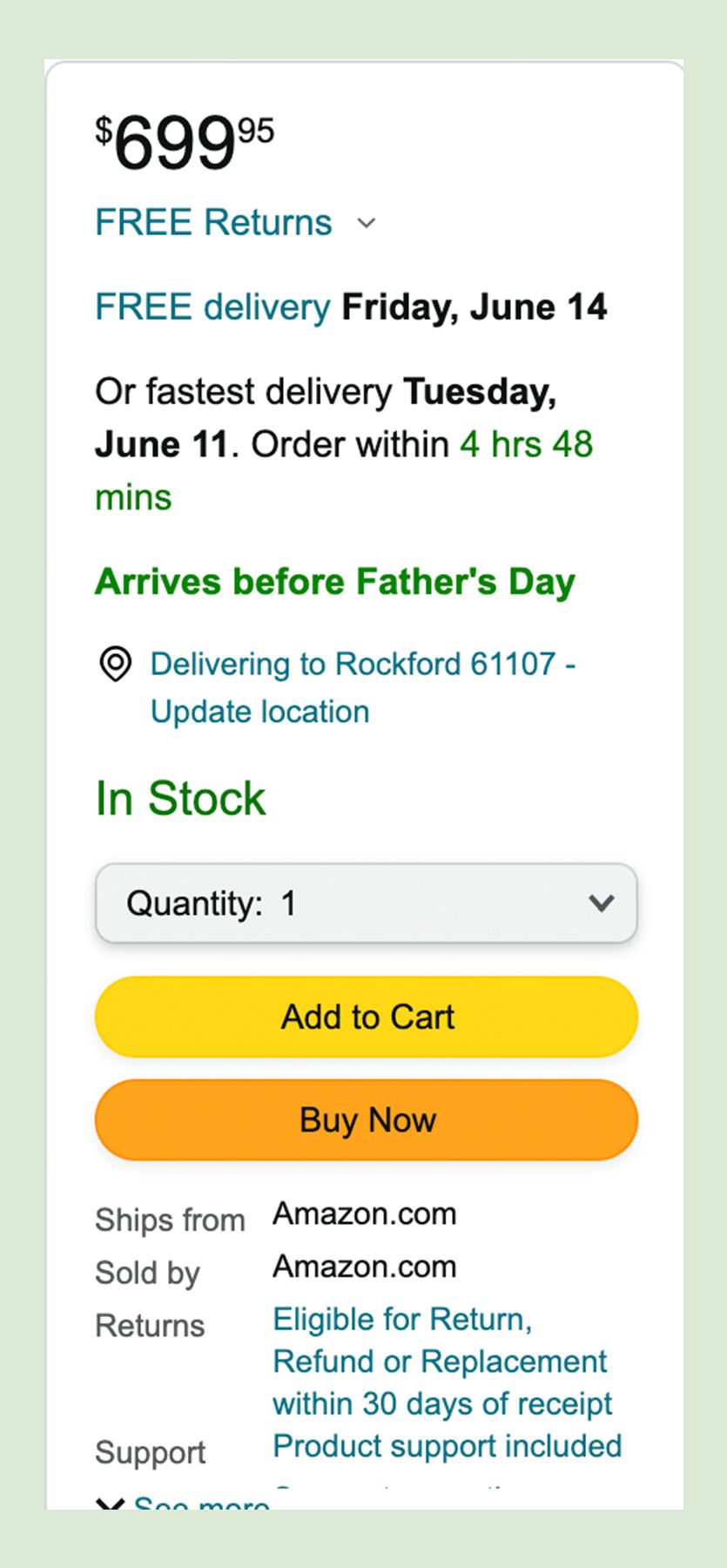The width and height of the screenshot is (727, 1568).
Task: Click the location pin icon
Action: click(115, 665)
